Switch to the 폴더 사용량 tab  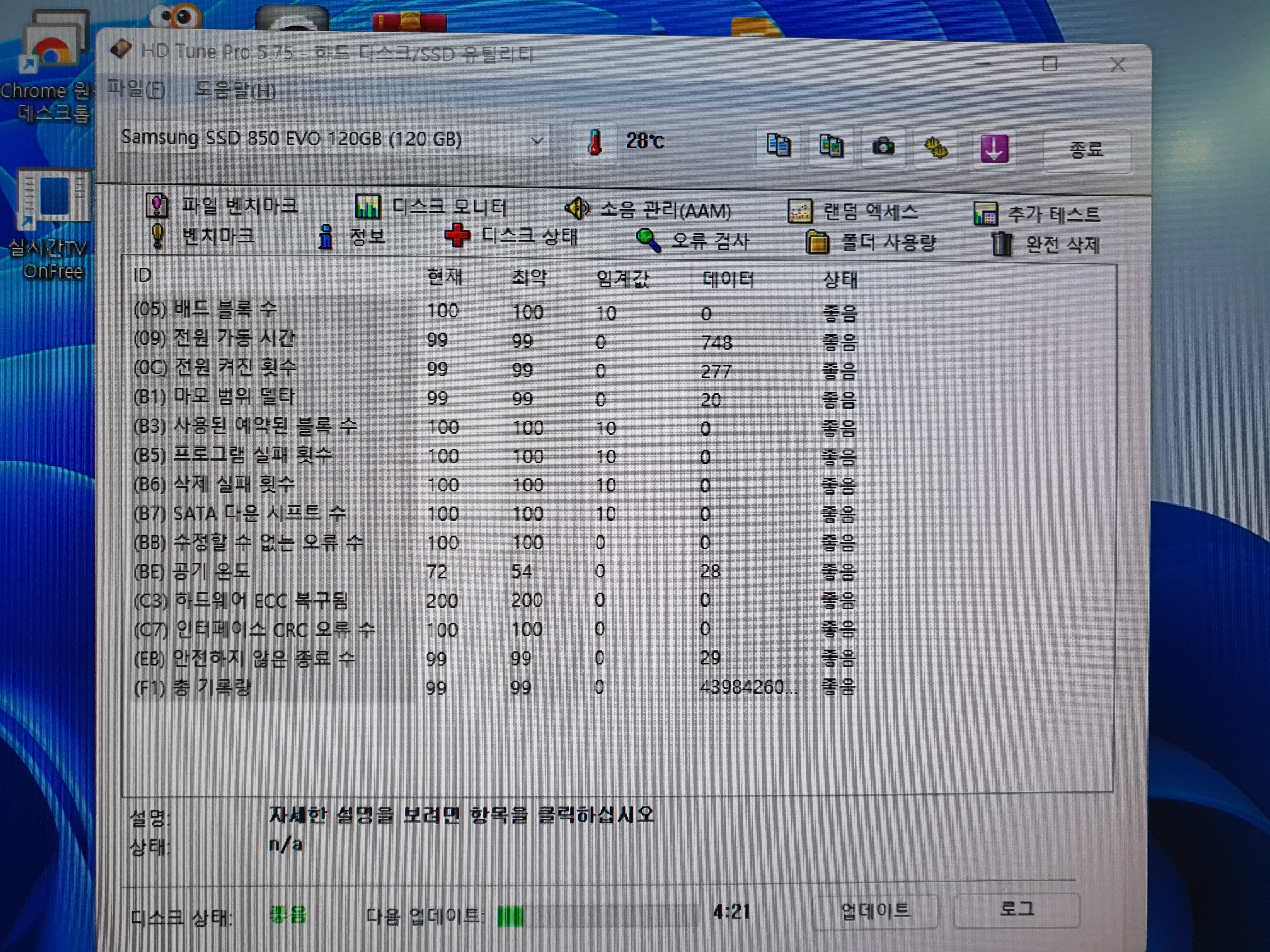coord(870,243)
